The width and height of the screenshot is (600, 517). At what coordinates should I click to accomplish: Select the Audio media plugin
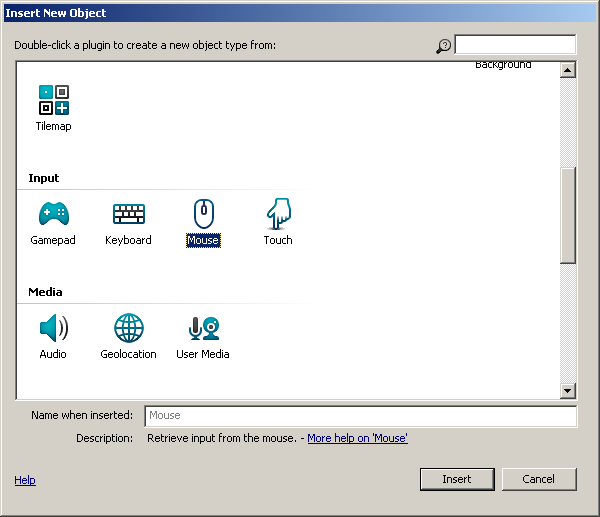[54, 328]
